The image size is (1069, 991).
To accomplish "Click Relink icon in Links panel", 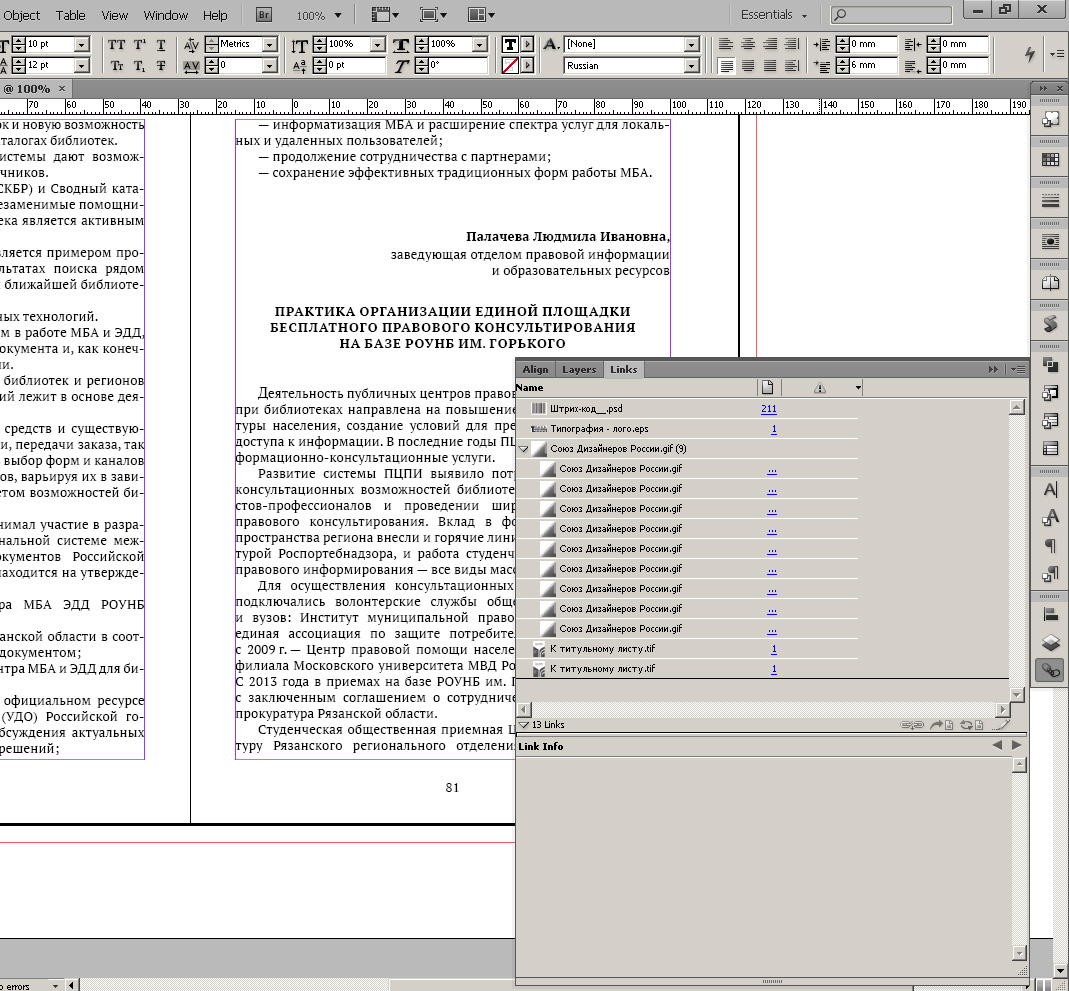I will [912, 725].
